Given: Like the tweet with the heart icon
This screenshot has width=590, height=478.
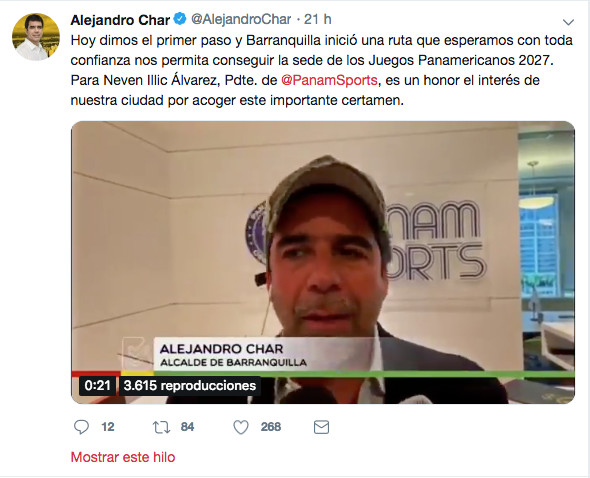Looking at the screenshot, I should coord(241,428).
